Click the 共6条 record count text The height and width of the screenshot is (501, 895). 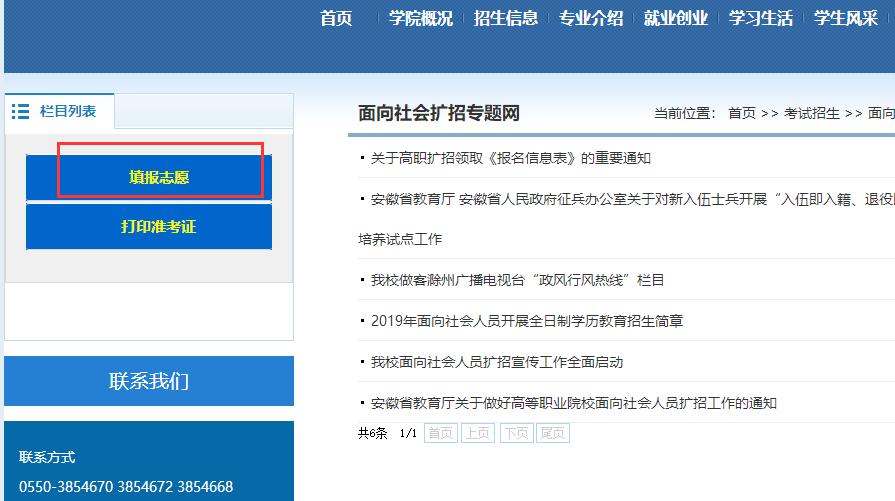pyautogui.click(x=372, y=433)
